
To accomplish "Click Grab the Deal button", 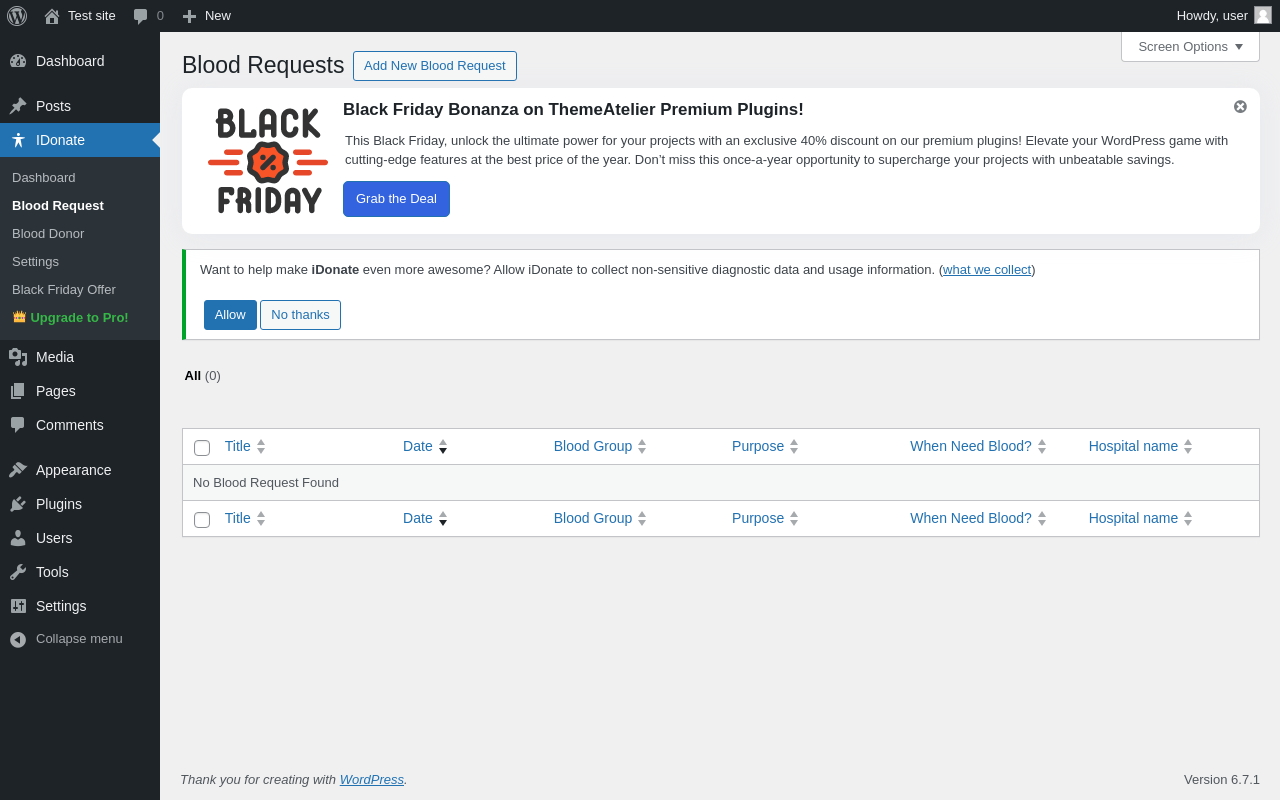I will pos(396,199).
